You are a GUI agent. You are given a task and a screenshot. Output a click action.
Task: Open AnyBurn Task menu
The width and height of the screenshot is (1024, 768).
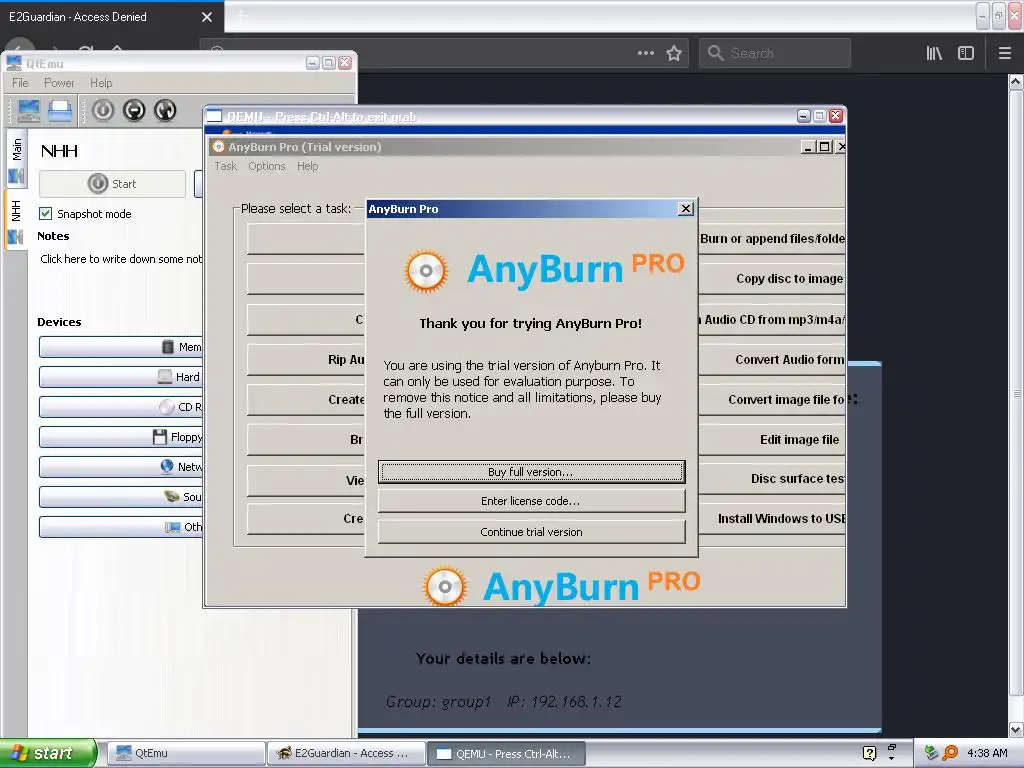(225, 166)
